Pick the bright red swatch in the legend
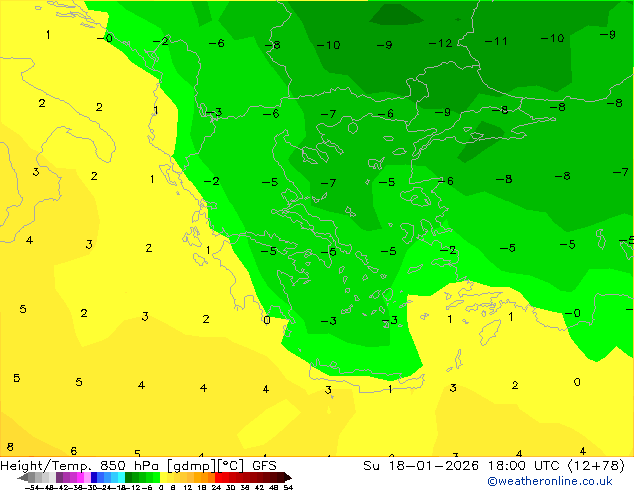The image size is (634, 490). (x=218, y=477)
